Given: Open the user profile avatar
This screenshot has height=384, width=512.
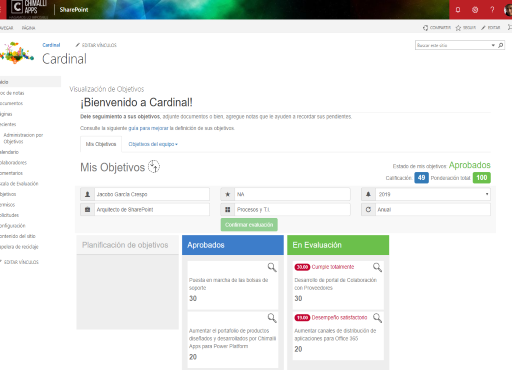Looking at the screenshot, I should (508, 10).
